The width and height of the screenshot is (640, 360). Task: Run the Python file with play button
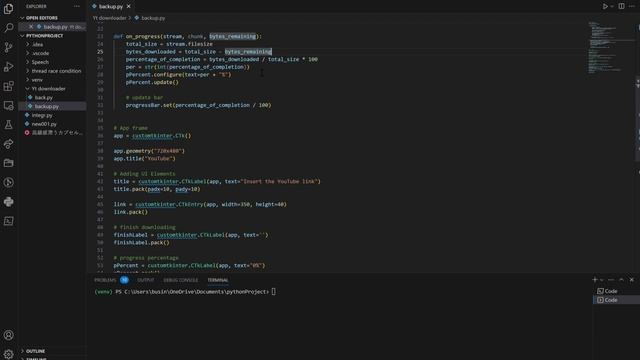point(605,7)
